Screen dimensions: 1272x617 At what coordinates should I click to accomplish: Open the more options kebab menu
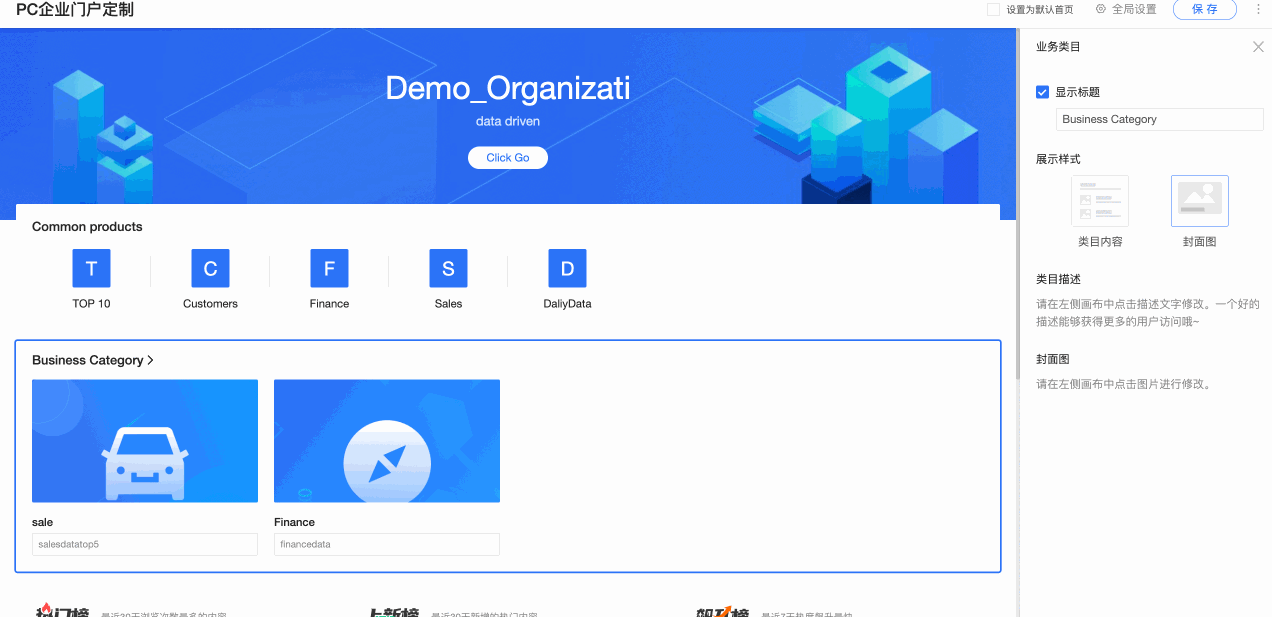1258,9
